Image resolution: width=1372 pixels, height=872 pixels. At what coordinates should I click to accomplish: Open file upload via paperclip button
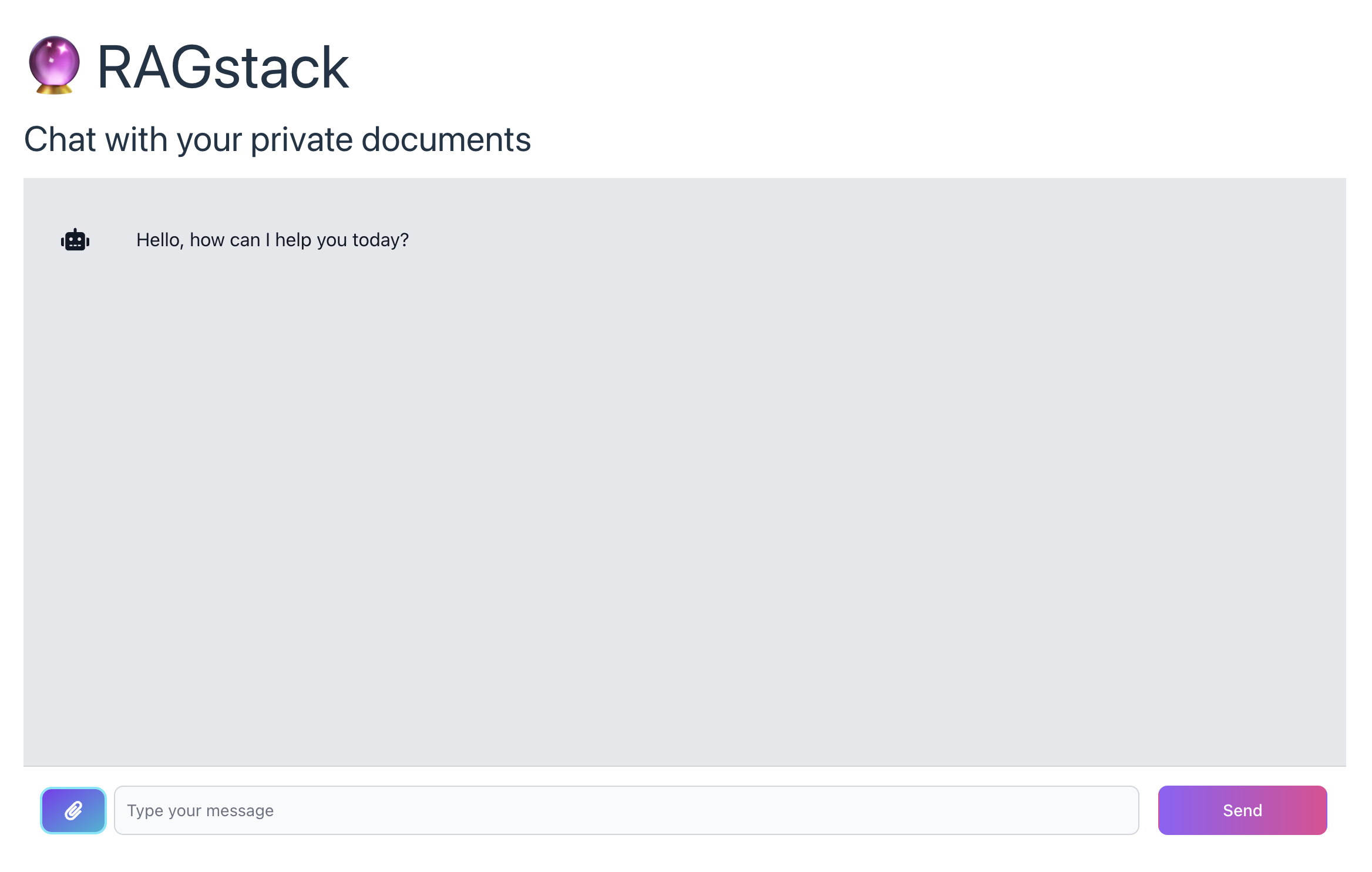(73, 811)
